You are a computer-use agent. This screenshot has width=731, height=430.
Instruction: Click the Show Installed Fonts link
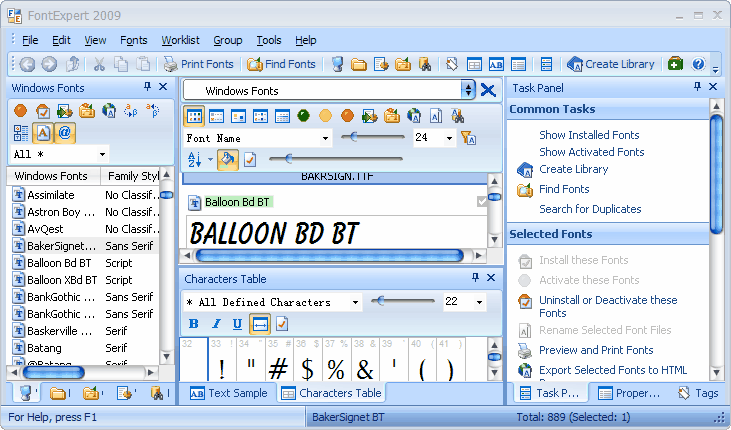point(589,135)
